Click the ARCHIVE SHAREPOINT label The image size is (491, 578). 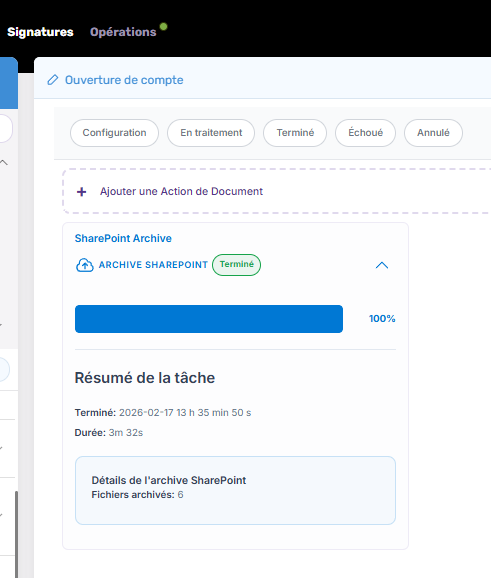coord(153,265)
